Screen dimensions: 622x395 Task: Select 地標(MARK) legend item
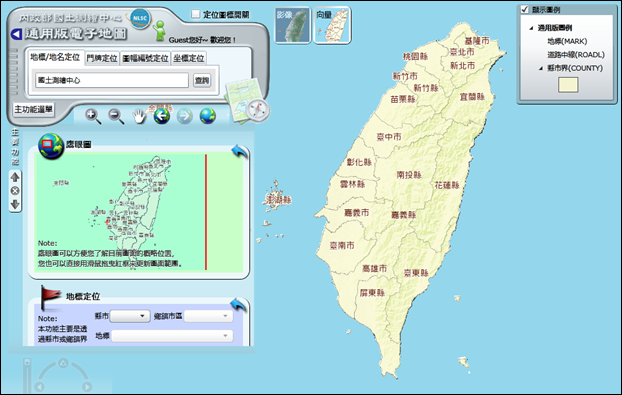tap(567, 41)
